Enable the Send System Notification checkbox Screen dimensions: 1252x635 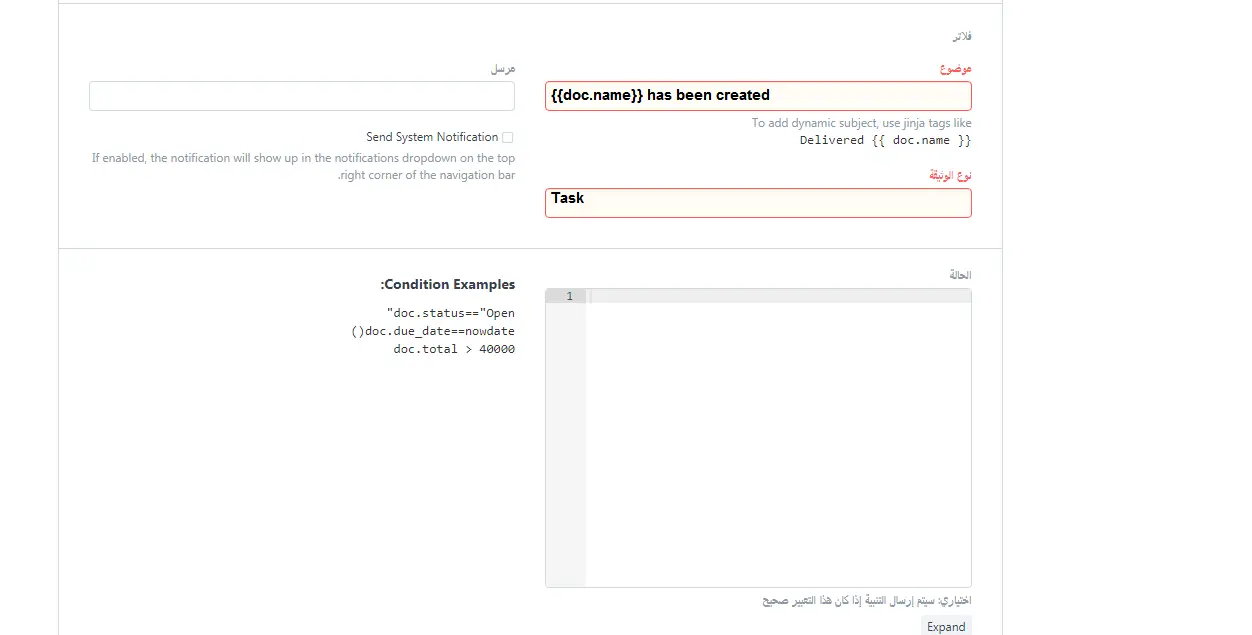tap(508, 137)
